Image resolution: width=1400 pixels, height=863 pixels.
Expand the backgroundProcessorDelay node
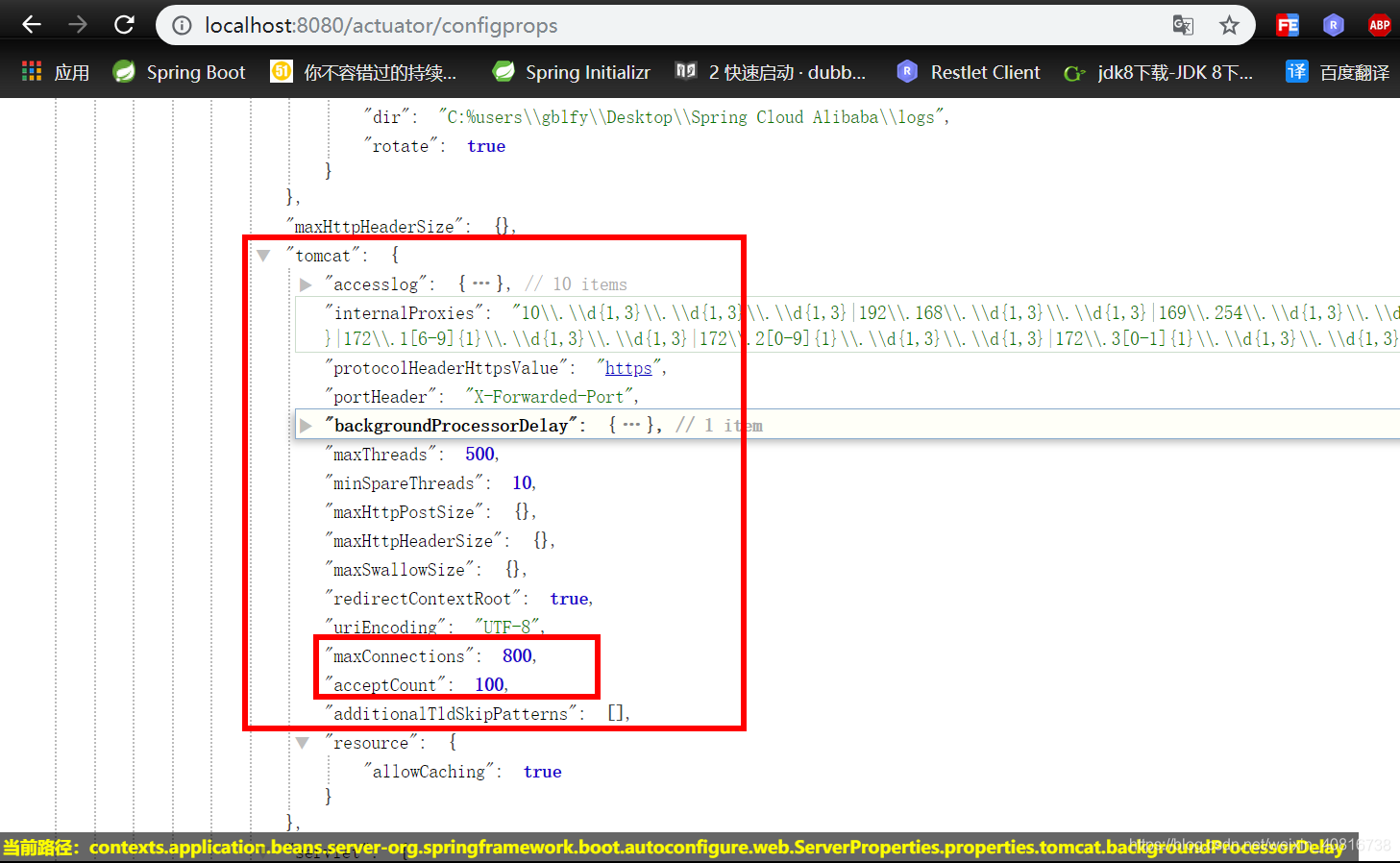click(306, 426)
